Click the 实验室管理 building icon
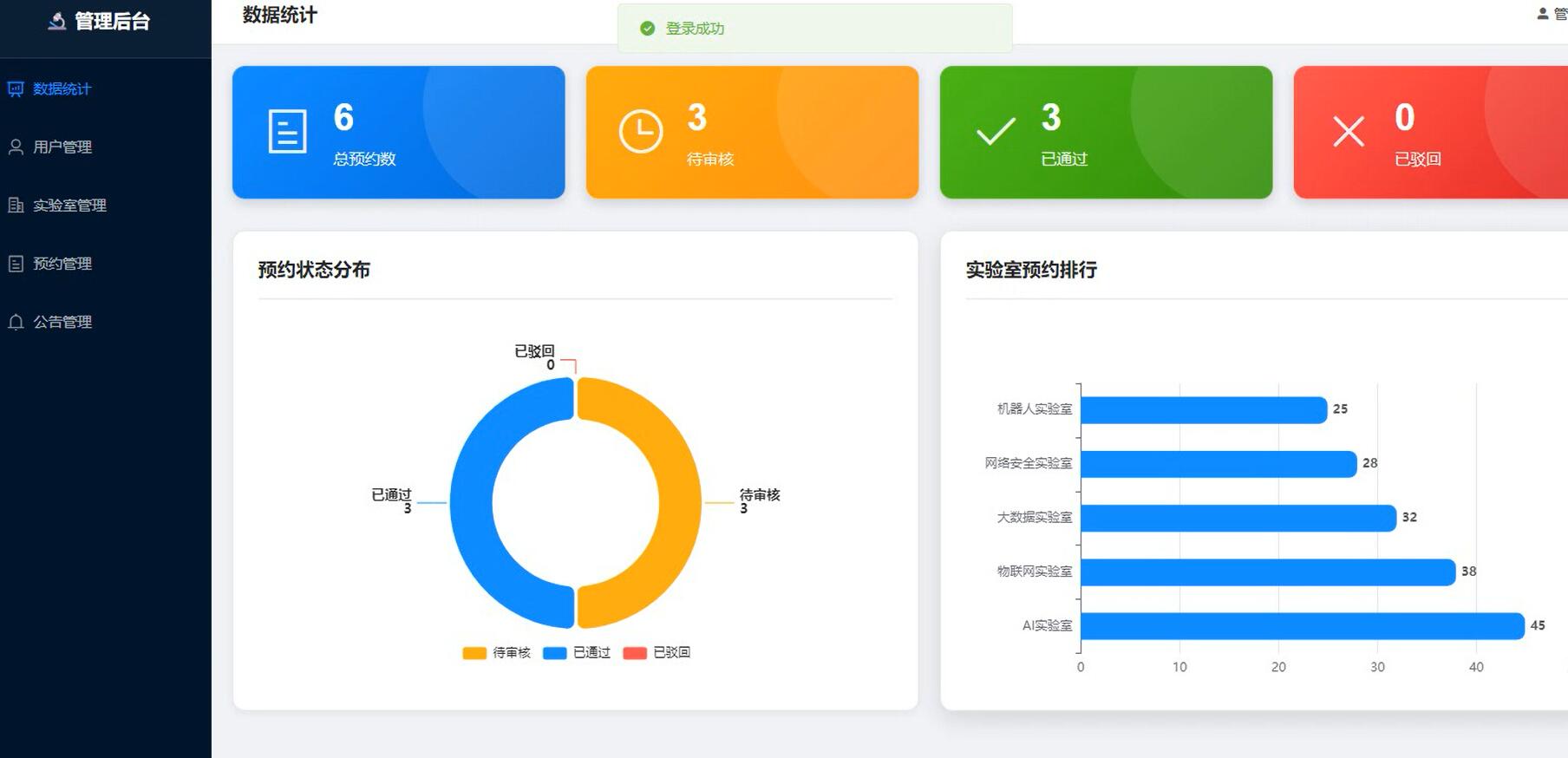 click(x=16, y=205)
